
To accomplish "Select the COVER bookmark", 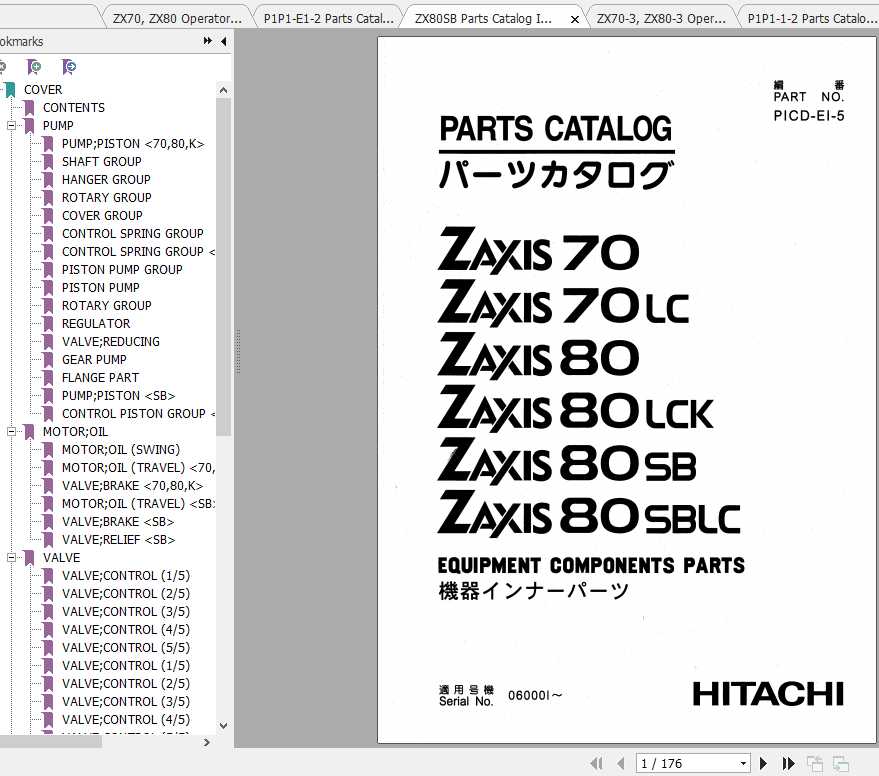I will pyautogui.click(x=43, y=89).
